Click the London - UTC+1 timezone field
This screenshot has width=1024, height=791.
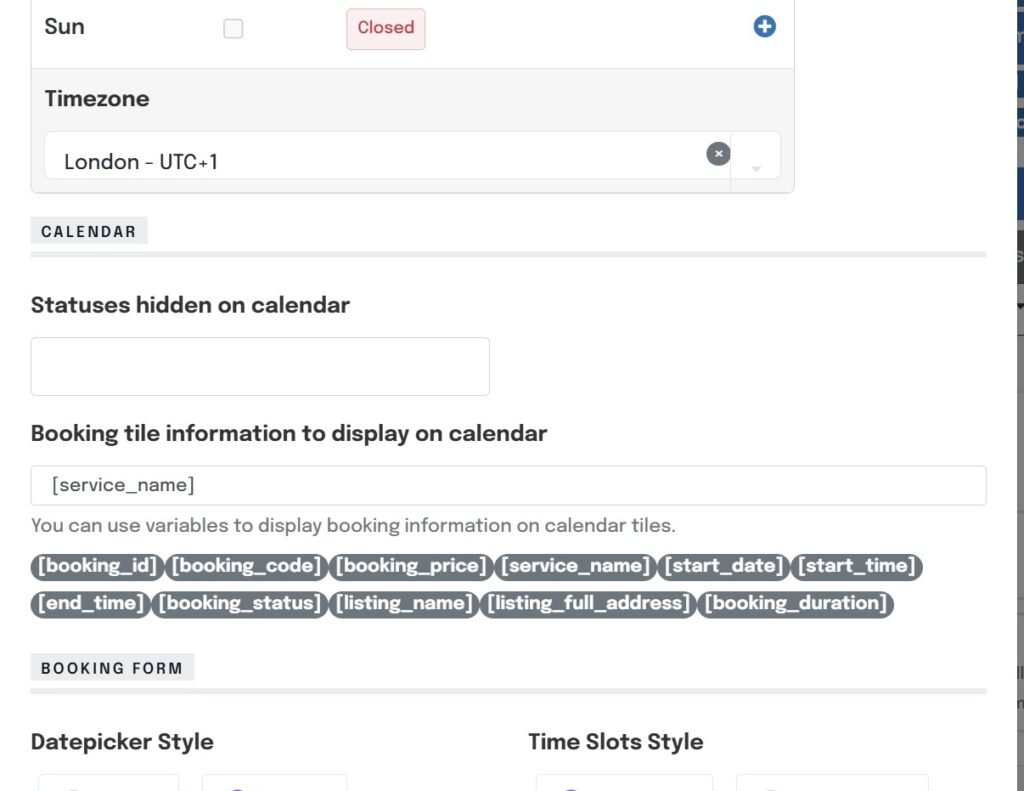tap(380, 161)
